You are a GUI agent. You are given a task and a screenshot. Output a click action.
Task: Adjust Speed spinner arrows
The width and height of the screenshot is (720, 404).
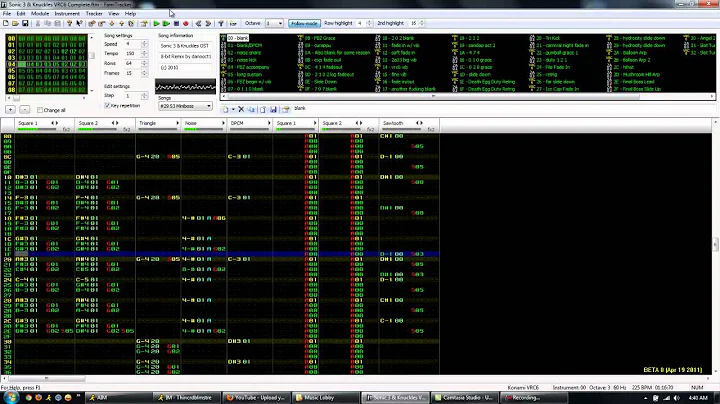(x=144, y=44)
